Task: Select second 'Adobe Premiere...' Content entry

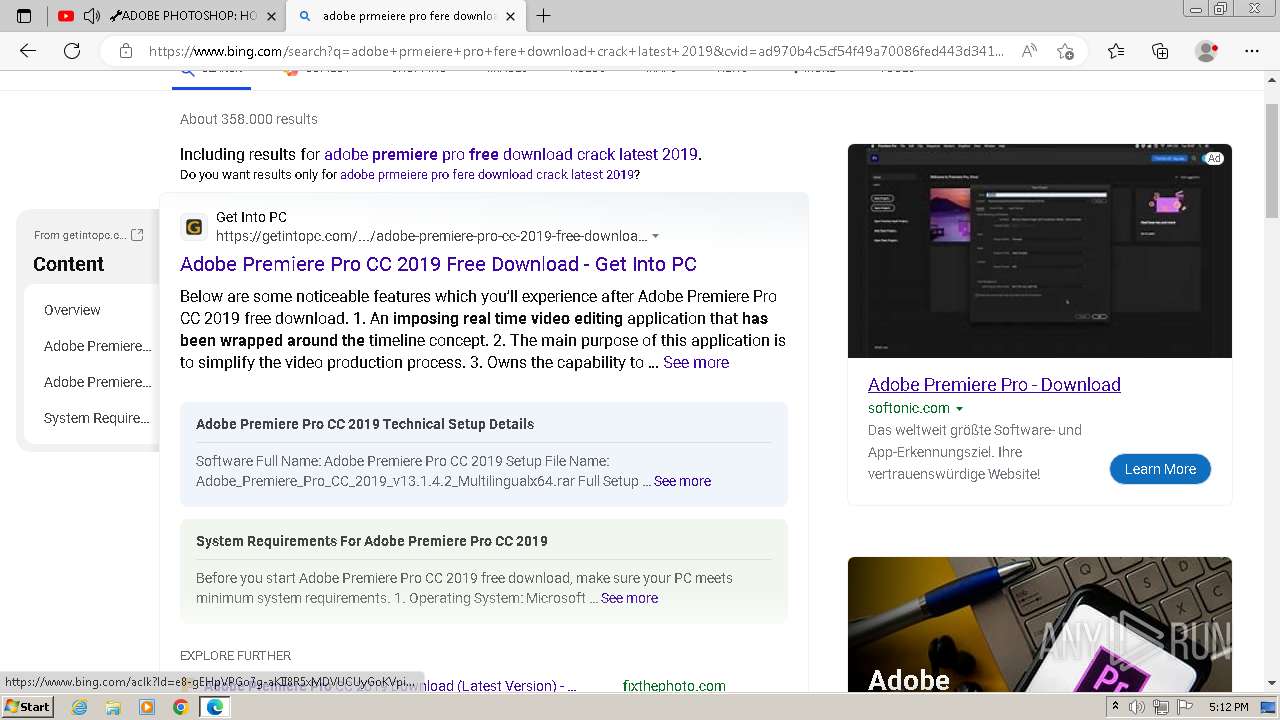Action: [x=98, y=382]
